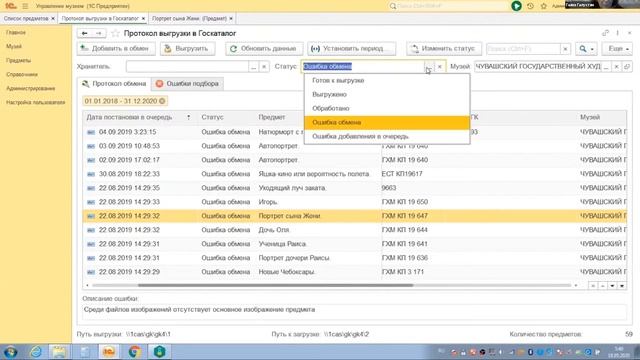
Task: Click the Установить период button
Action: 351,49
